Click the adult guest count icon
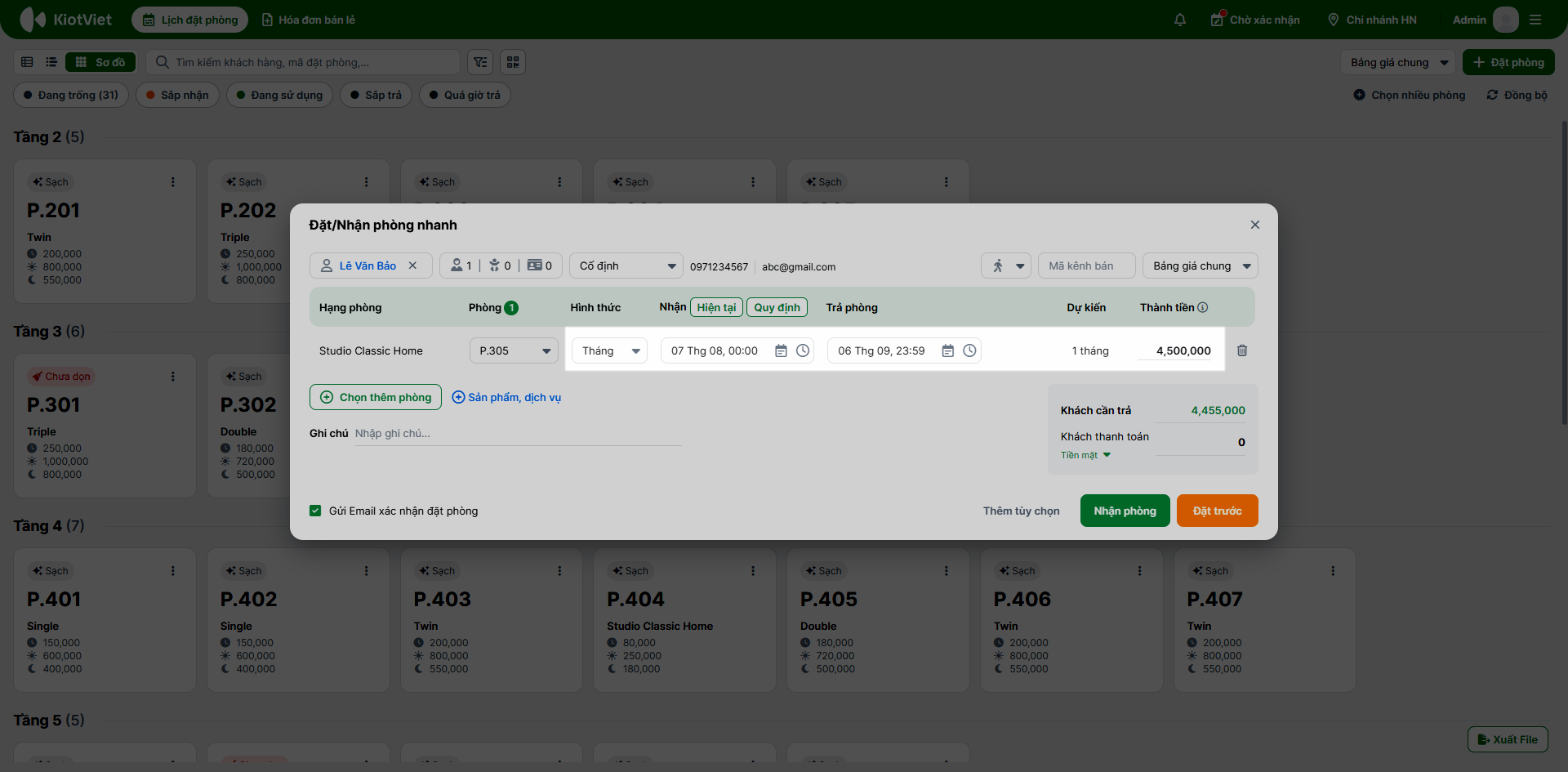Screen dimensions: 1568x772 [457, 266]
